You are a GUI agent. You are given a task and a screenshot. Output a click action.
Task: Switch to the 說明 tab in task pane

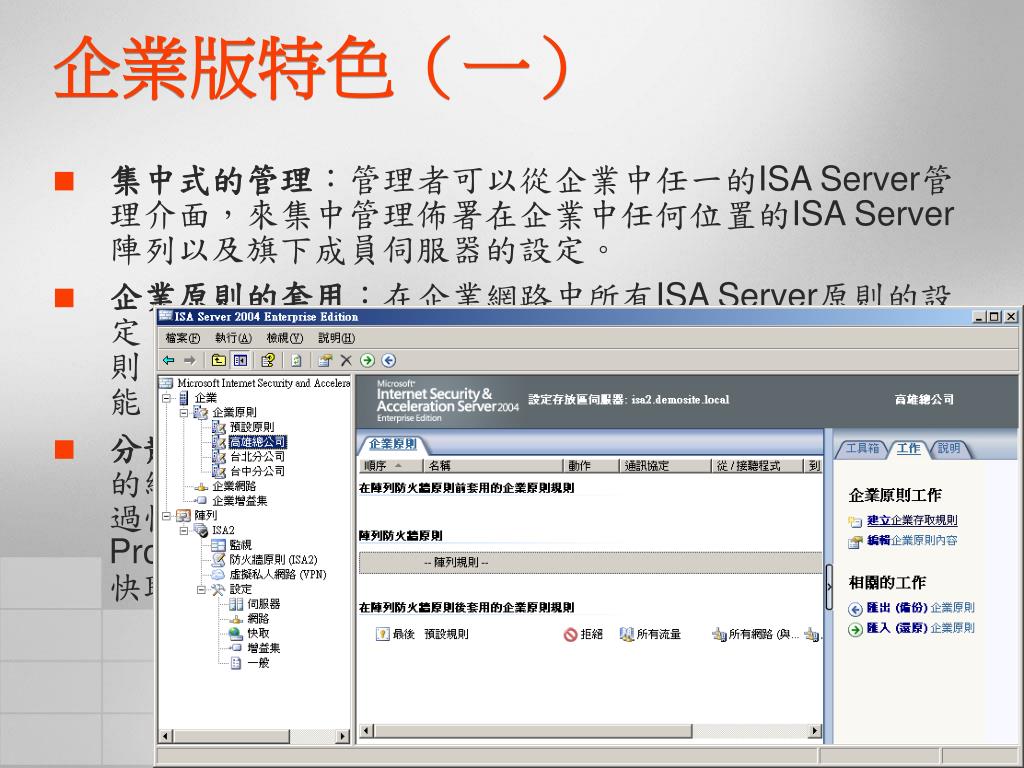point(949,448)
